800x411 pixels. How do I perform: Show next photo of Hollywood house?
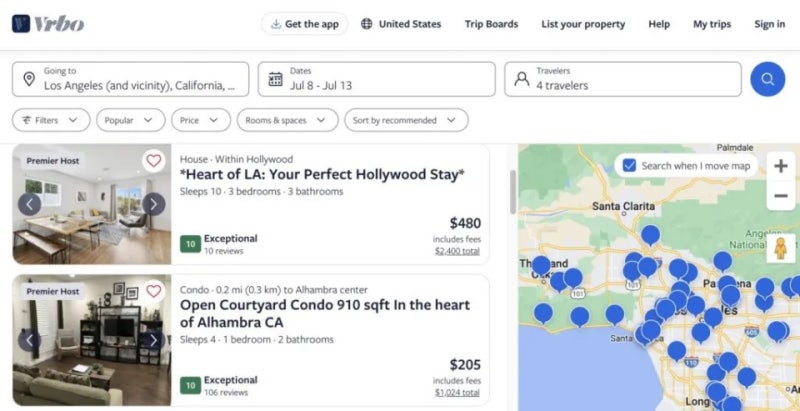pos(153,204)
